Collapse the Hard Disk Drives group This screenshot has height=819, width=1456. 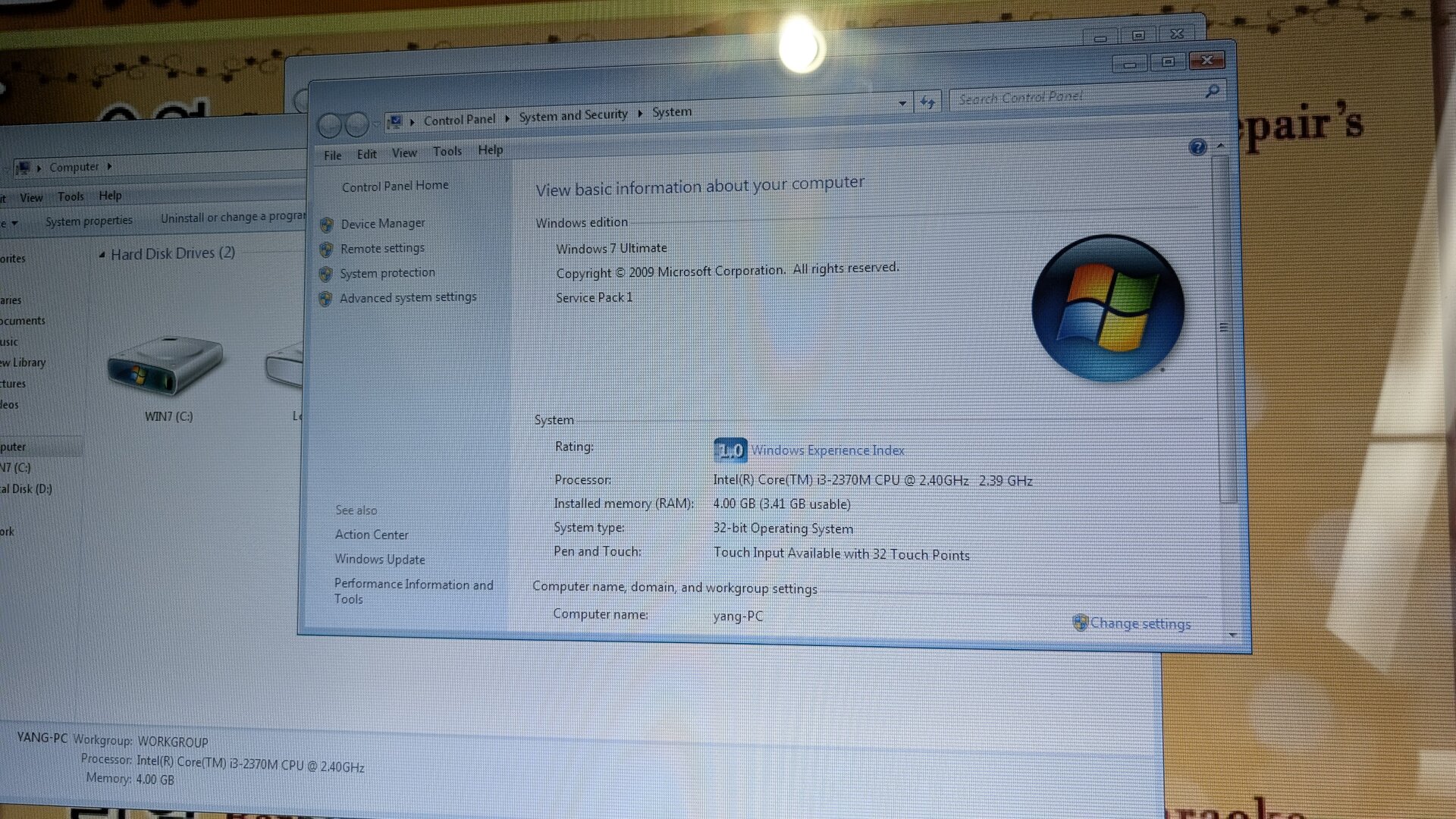click(102, 255)
